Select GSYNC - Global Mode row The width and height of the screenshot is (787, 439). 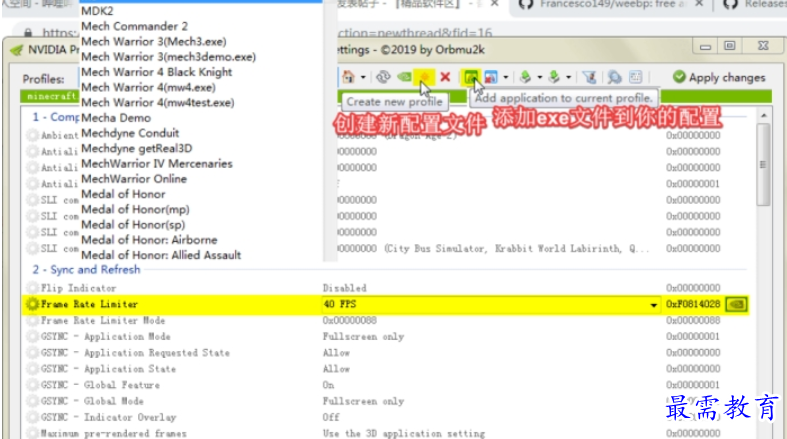pos(385,401)
